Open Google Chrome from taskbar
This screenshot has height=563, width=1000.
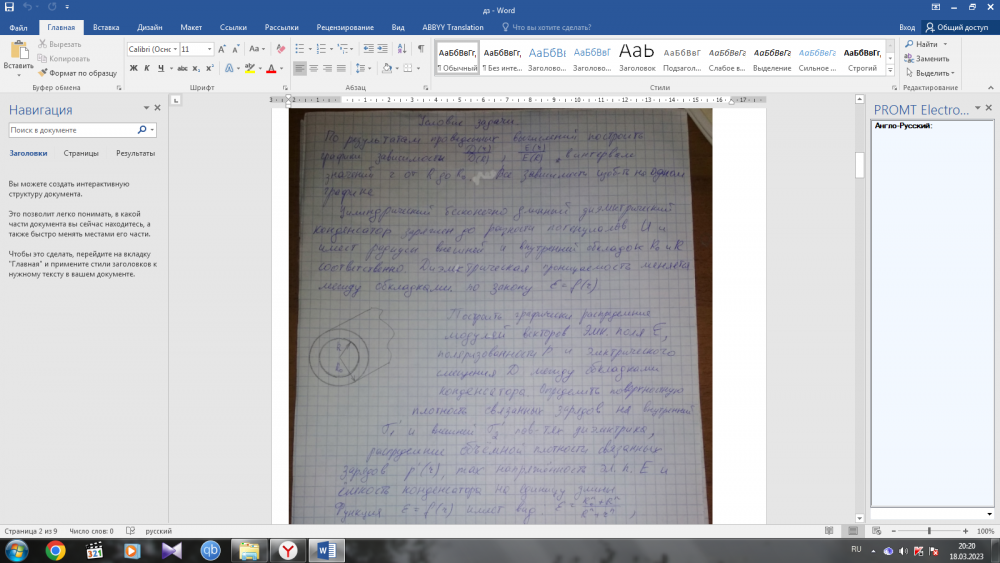click(x=55, y=550)
